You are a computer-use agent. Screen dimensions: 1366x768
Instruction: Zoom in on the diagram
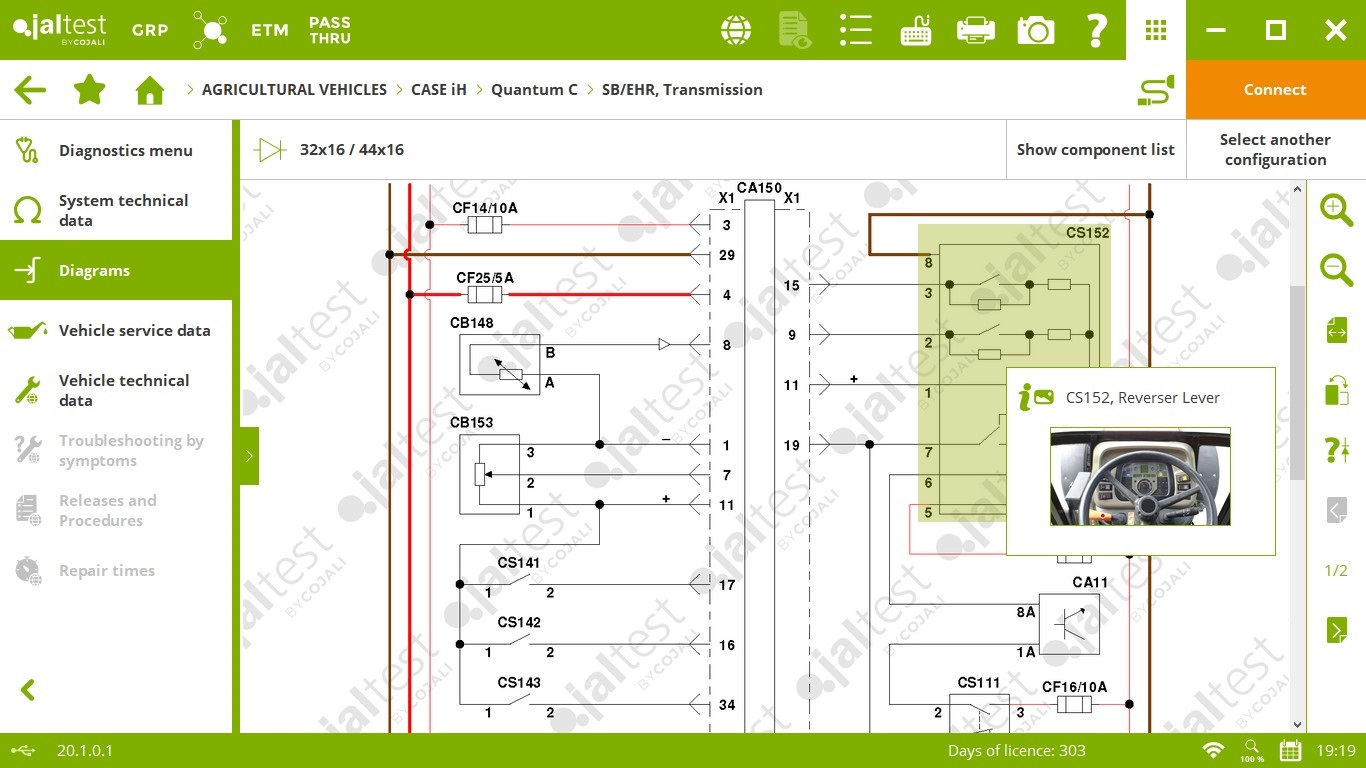point(1336,210)
